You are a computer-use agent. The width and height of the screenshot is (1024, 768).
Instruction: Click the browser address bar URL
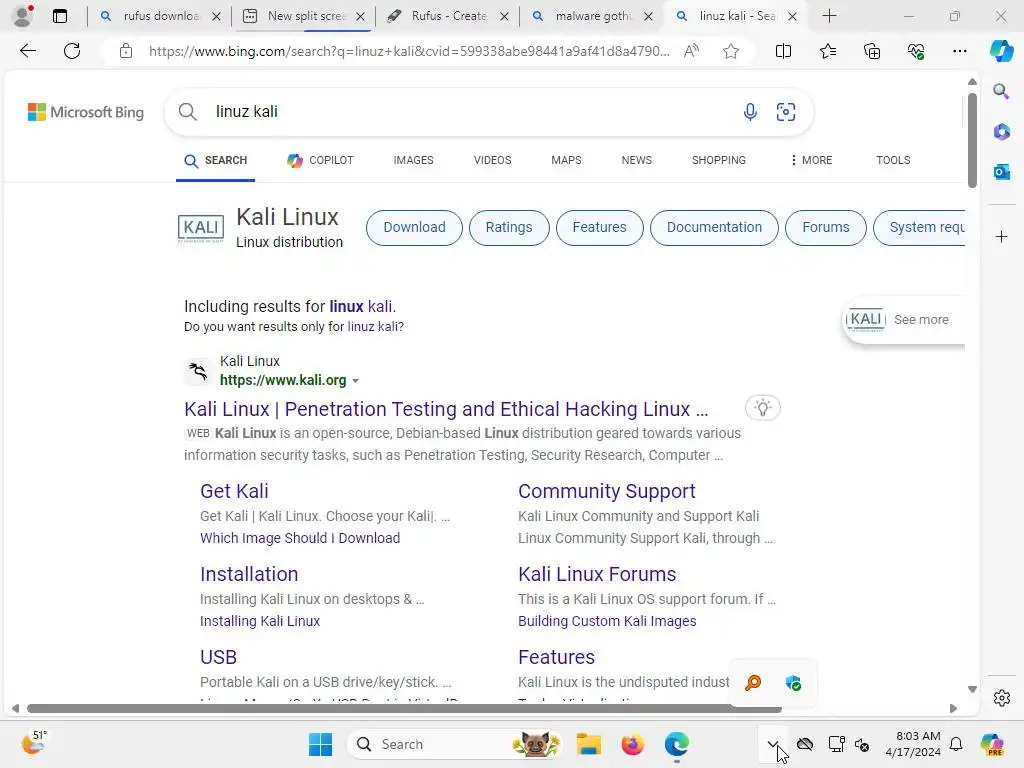point(409,51)
